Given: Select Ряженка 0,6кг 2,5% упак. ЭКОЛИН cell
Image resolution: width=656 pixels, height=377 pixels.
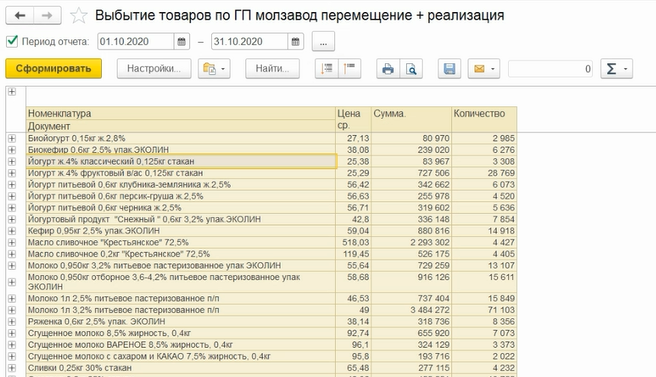Looking at the screenshot, I should (x=181, y=321).
